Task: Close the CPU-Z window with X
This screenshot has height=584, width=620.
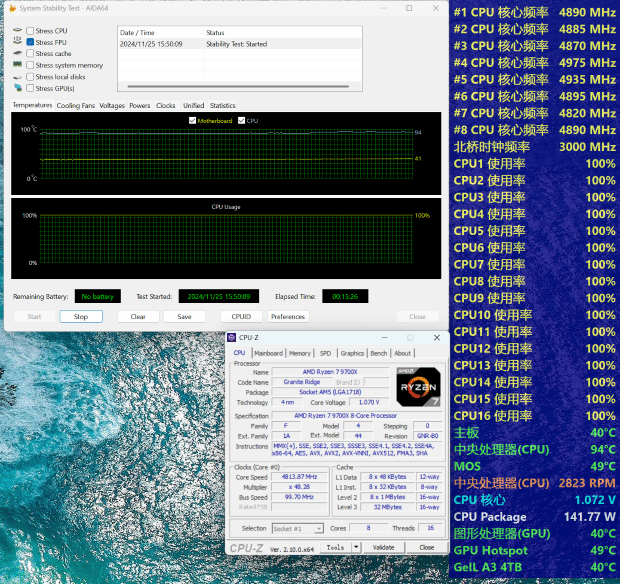Action: tap(437, 337)
